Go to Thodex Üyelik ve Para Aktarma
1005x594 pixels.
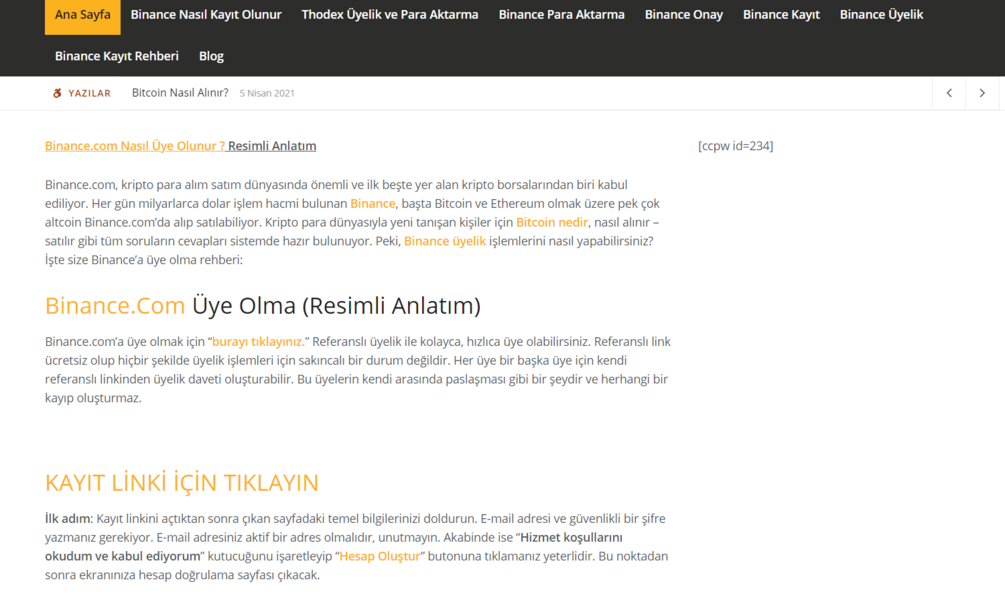click(390, 15)
